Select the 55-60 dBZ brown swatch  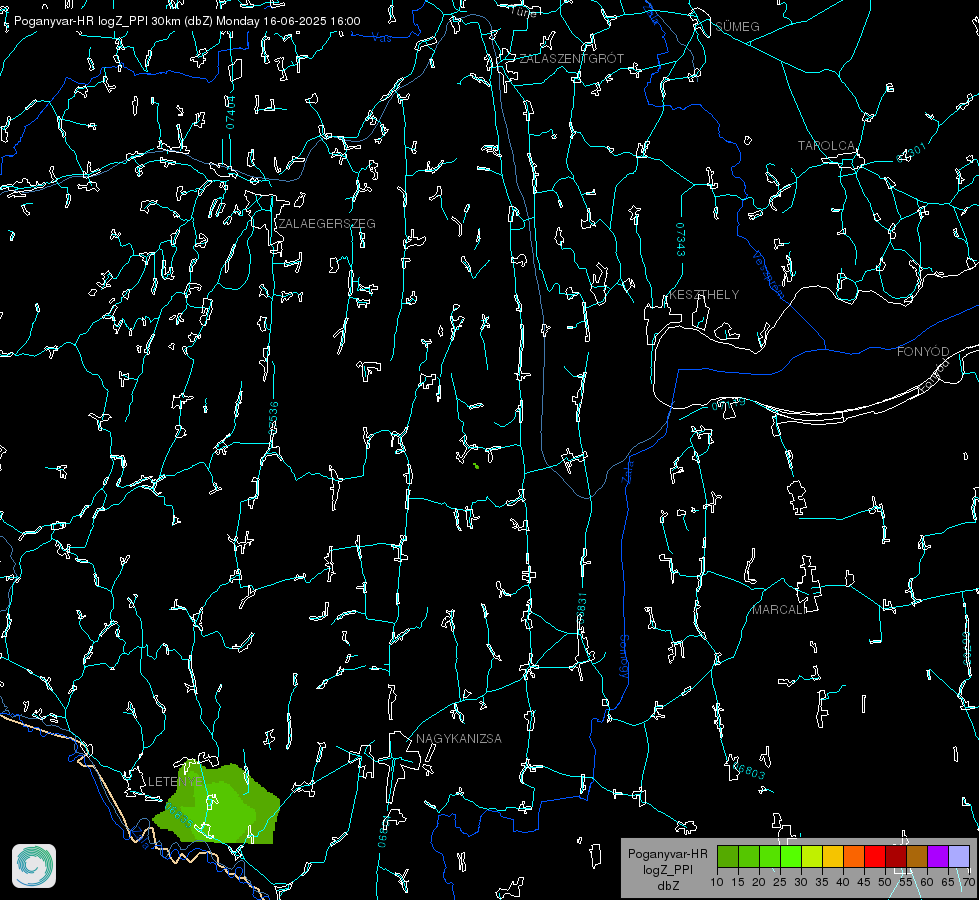[x=917, y=857]
